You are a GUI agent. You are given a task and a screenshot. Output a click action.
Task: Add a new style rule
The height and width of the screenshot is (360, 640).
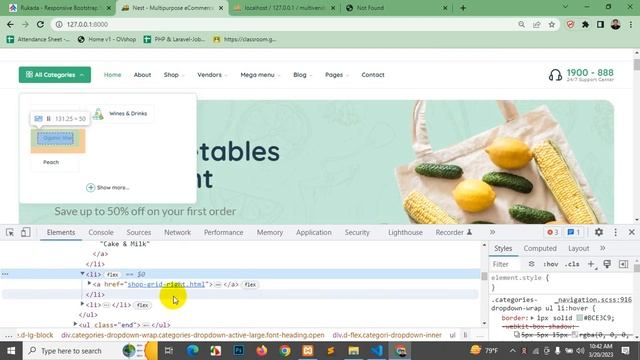click(x=591, y=264)
